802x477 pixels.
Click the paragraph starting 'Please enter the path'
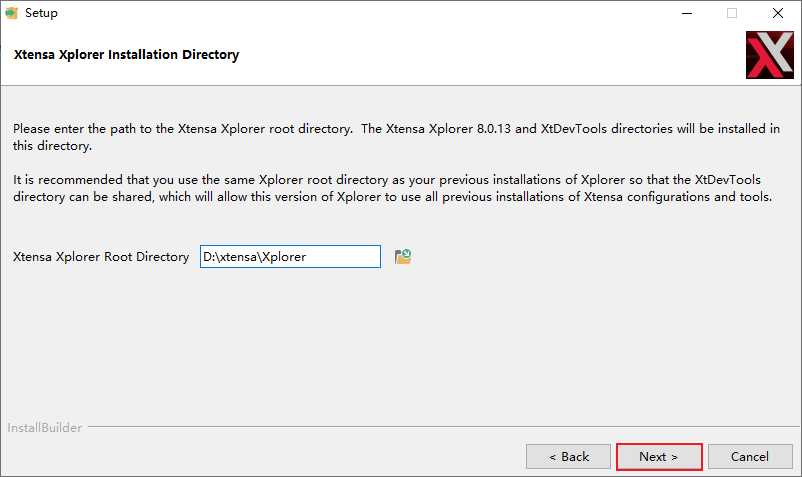coord(396,137)
